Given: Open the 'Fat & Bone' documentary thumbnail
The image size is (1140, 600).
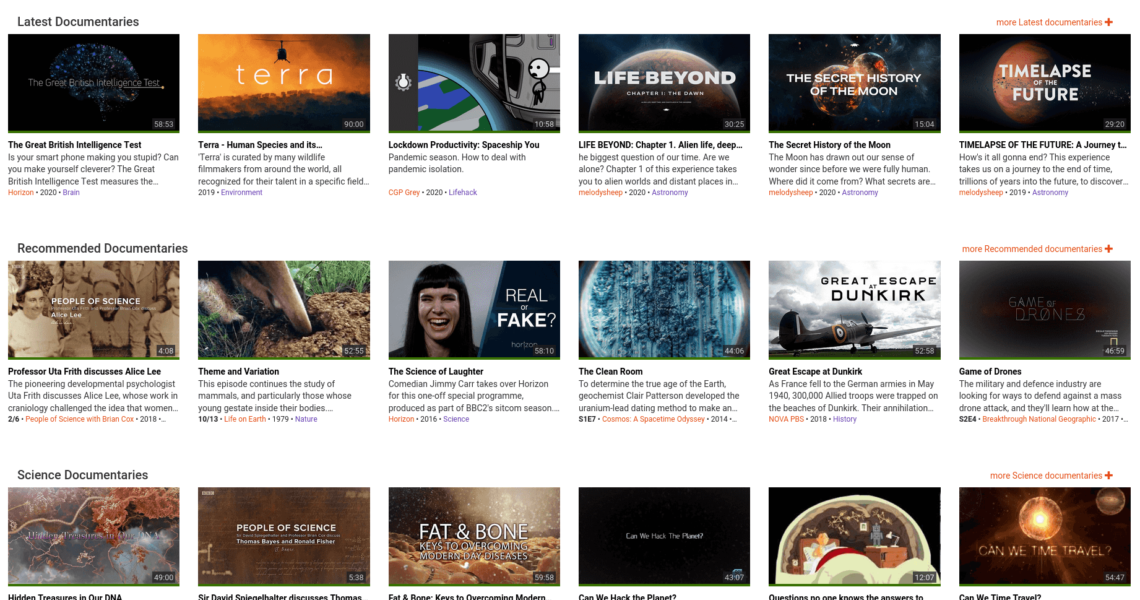Looking at the screenshot, I should [474, 536].
